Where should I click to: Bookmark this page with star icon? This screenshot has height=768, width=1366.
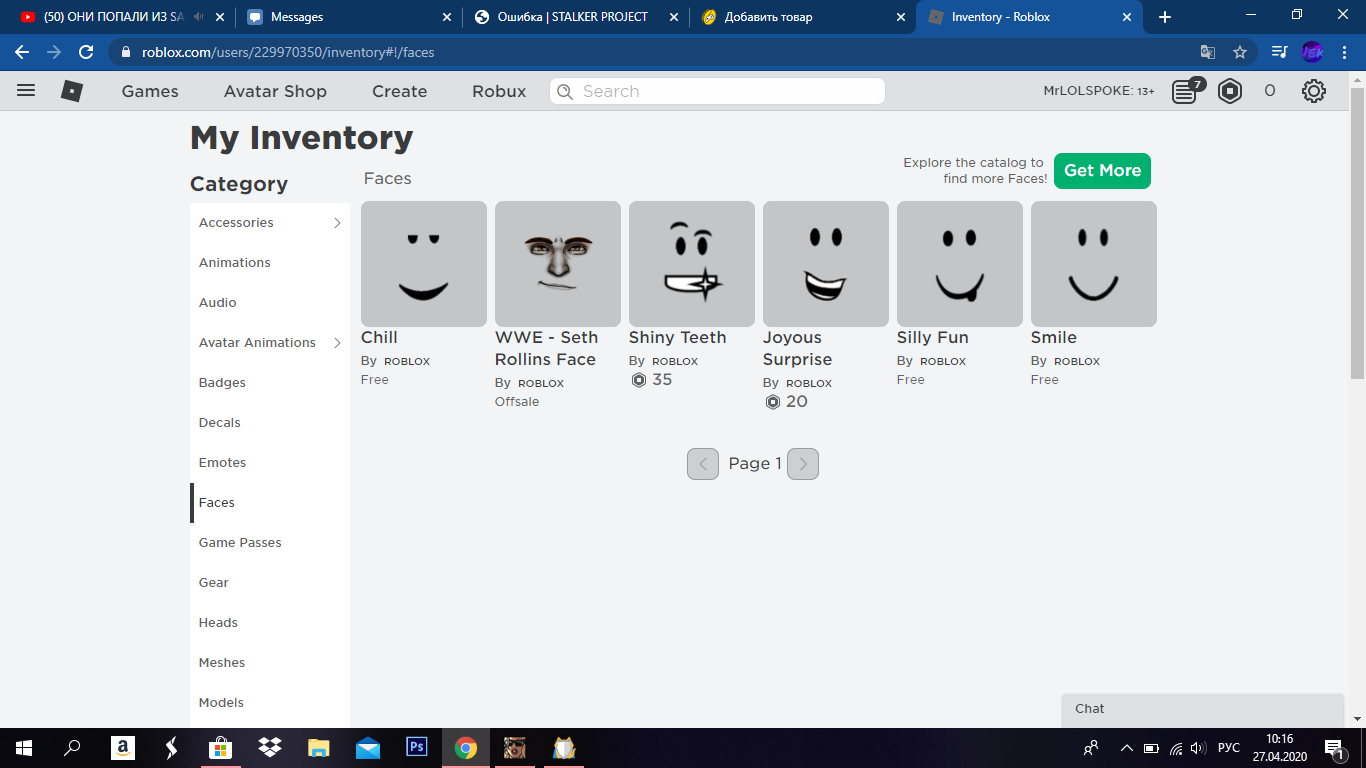point(1240,52)
